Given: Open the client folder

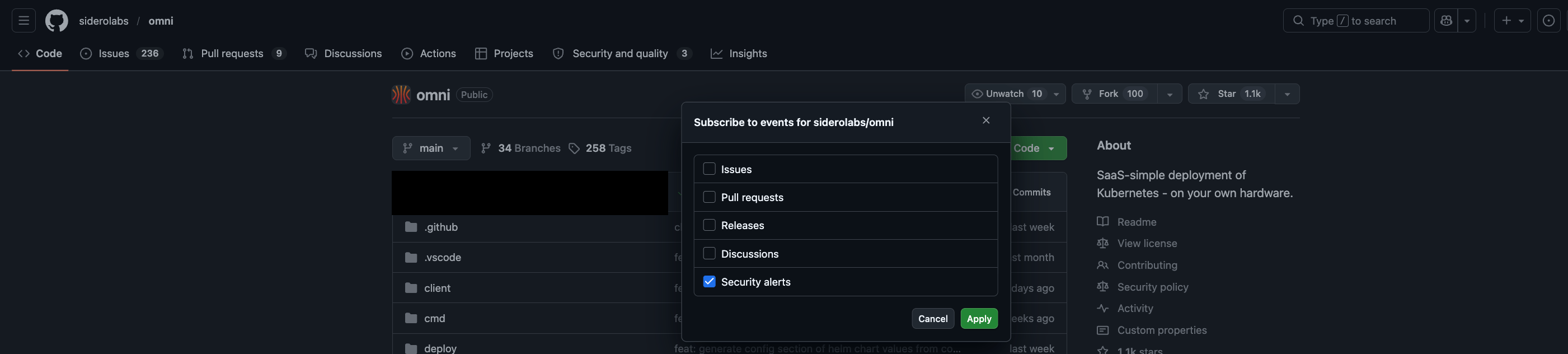Looking at the screenshot, I should [437, 287].
